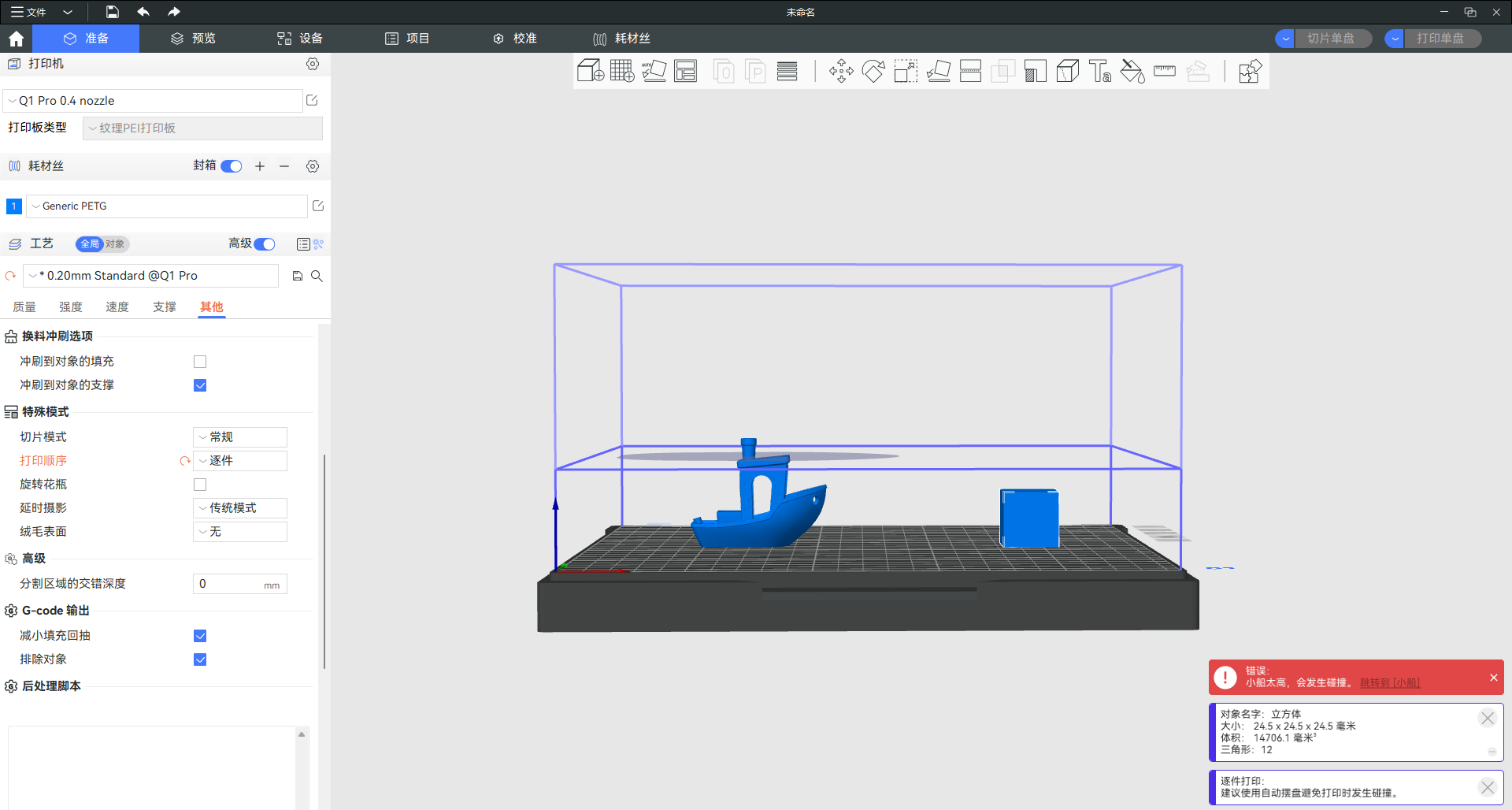Open the 速度 settings tab
The image size is (1512, 810).
coord(117,307)
